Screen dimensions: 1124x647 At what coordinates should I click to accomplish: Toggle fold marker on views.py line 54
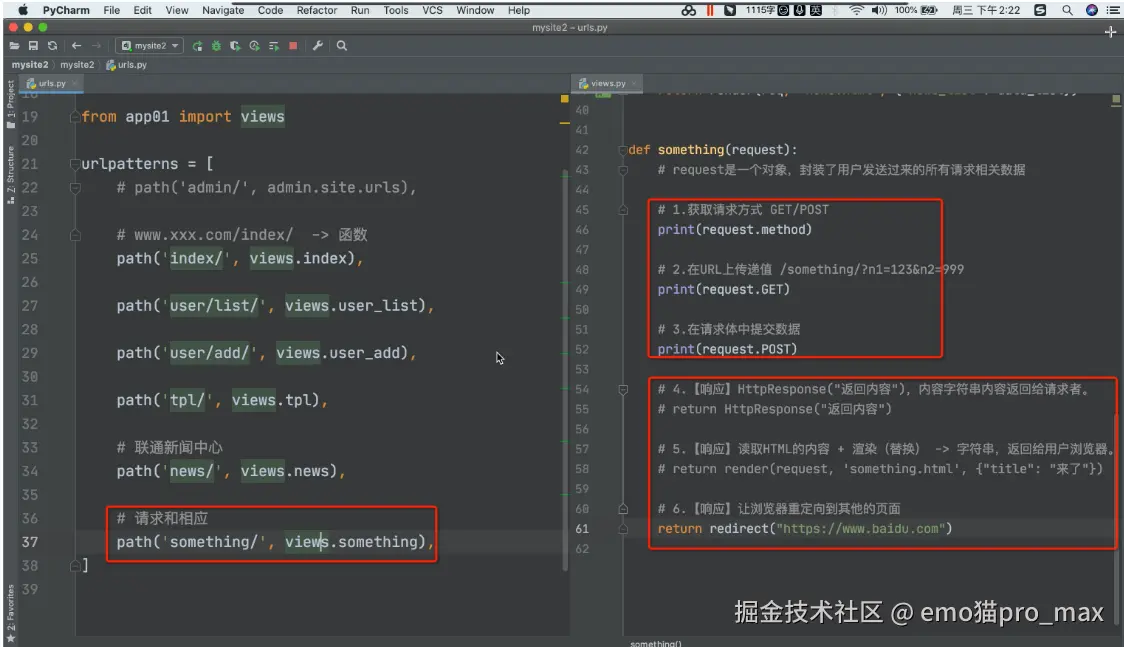coord(622,389)
